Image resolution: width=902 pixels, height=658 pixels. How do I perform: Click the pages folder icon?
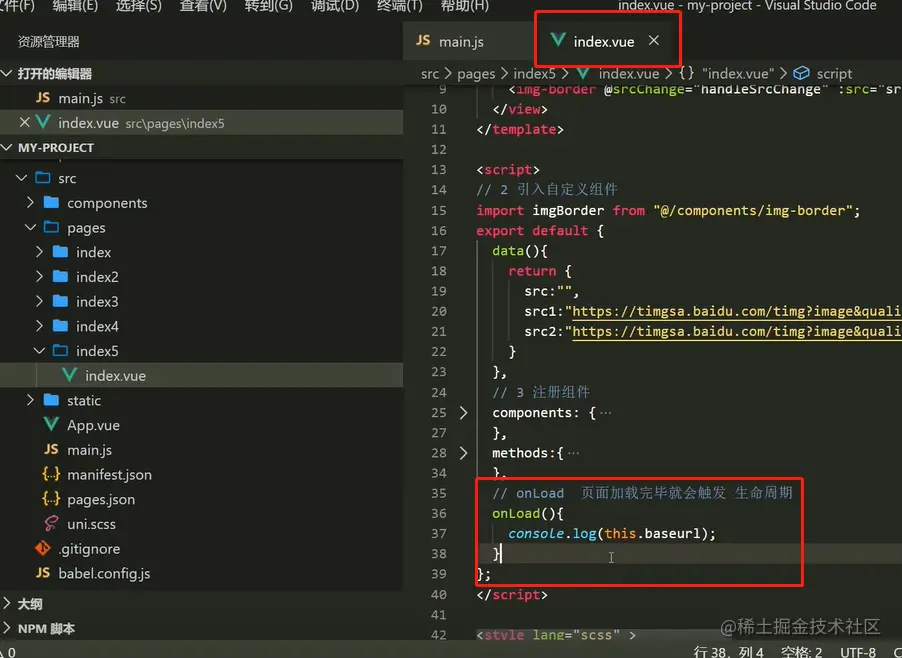[51, 227]
